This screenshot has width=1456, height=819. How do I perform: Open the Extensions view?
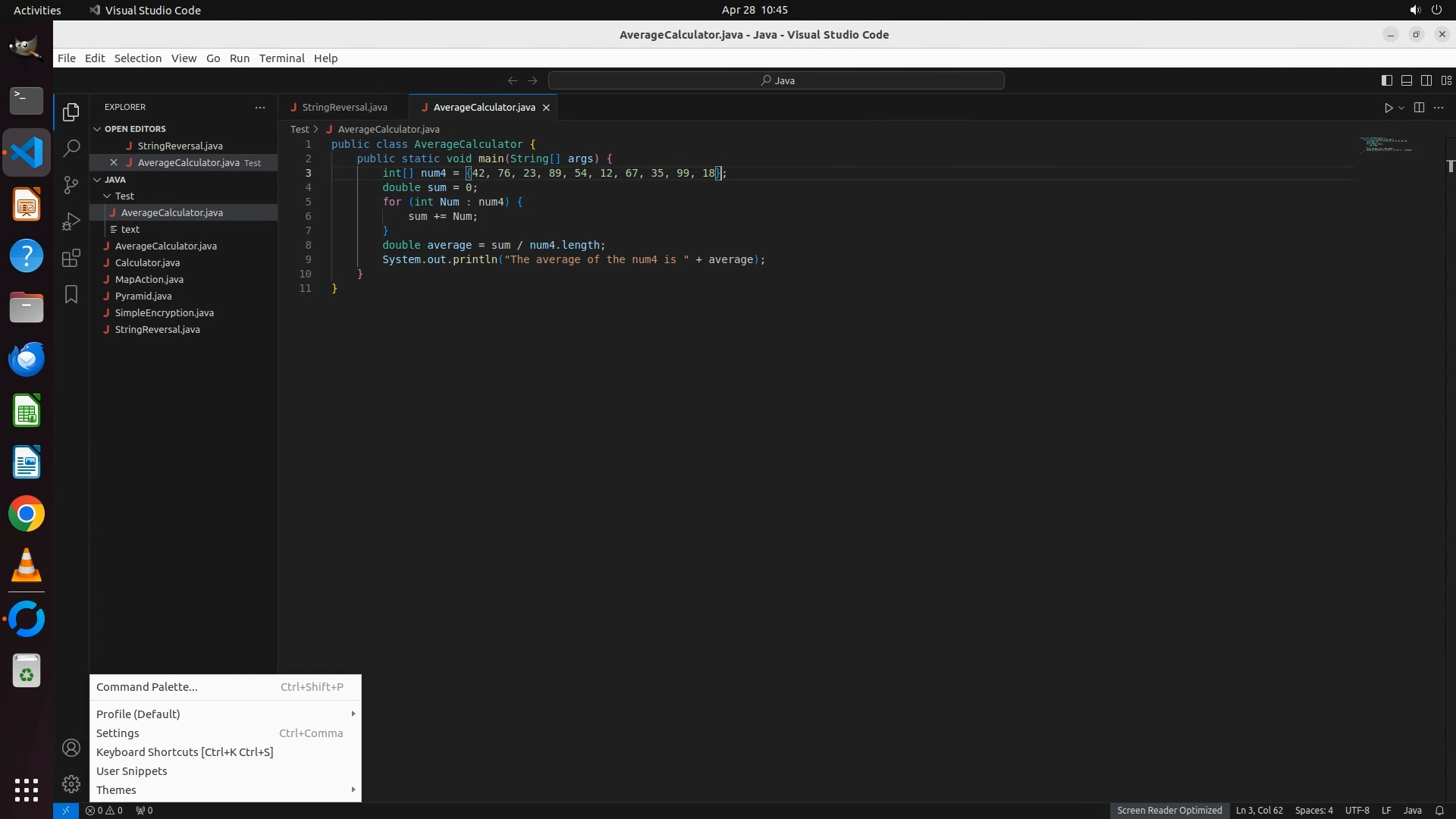tap(71, 258)
